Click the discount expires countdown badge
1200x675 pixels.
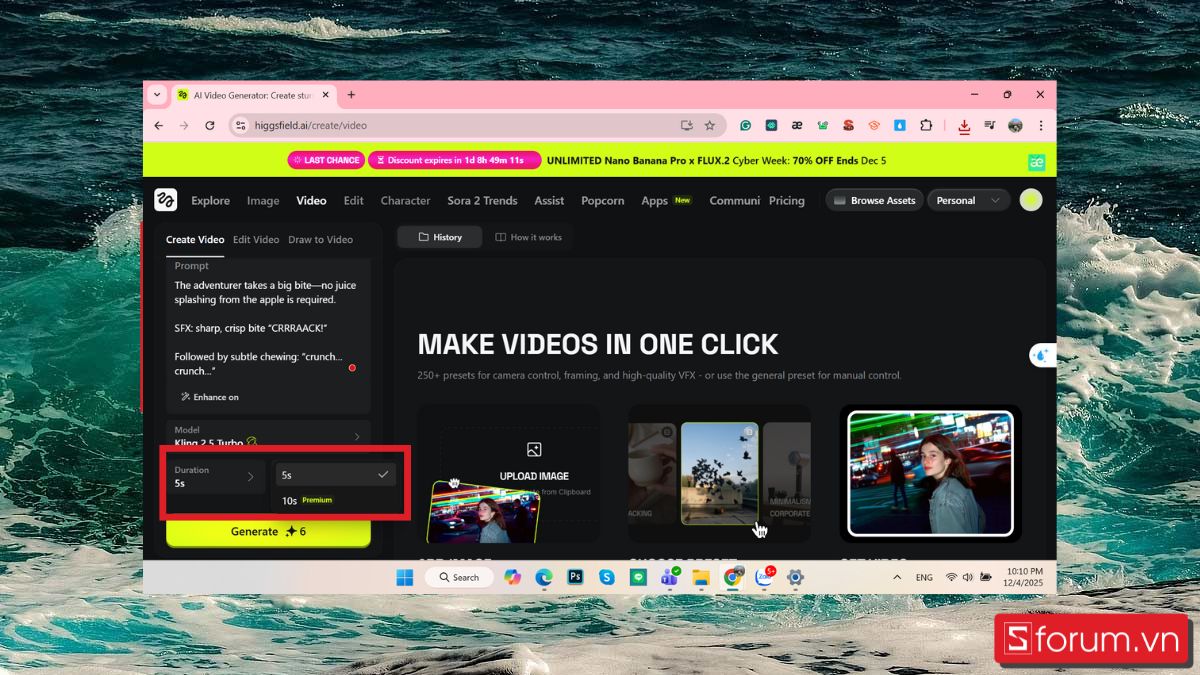point(455,160)
